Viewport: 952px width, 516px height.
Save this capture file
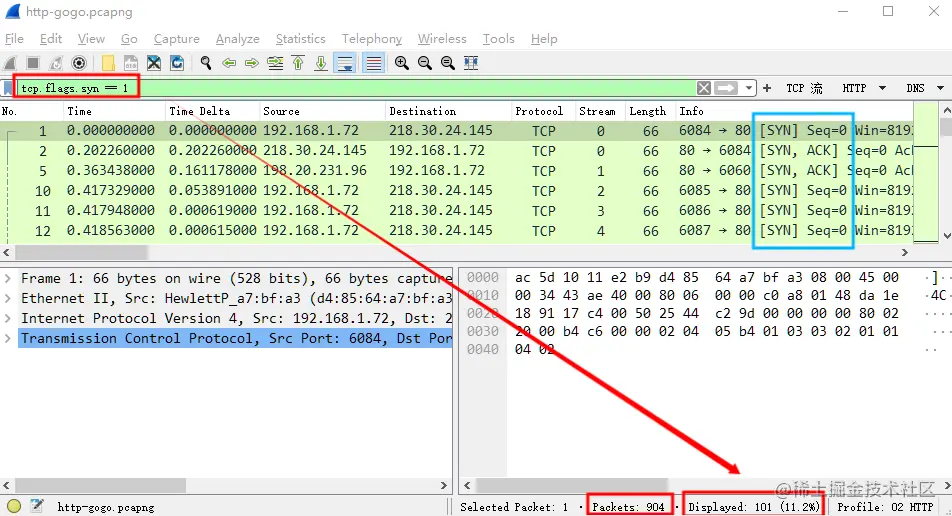[x=131, y=63]
